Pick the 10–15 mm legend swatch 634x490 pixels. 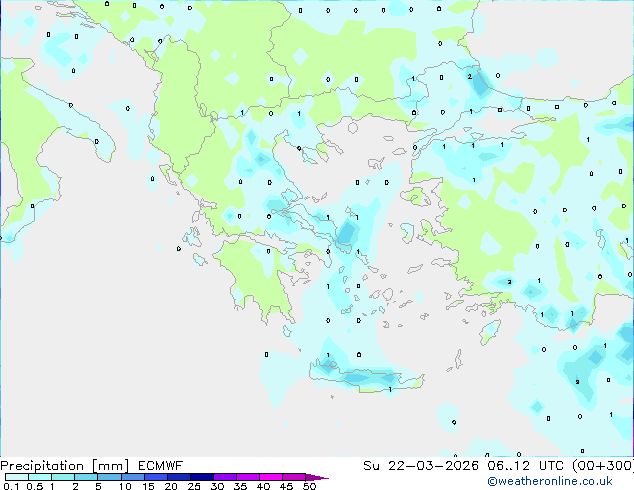(x=133, y=477)
